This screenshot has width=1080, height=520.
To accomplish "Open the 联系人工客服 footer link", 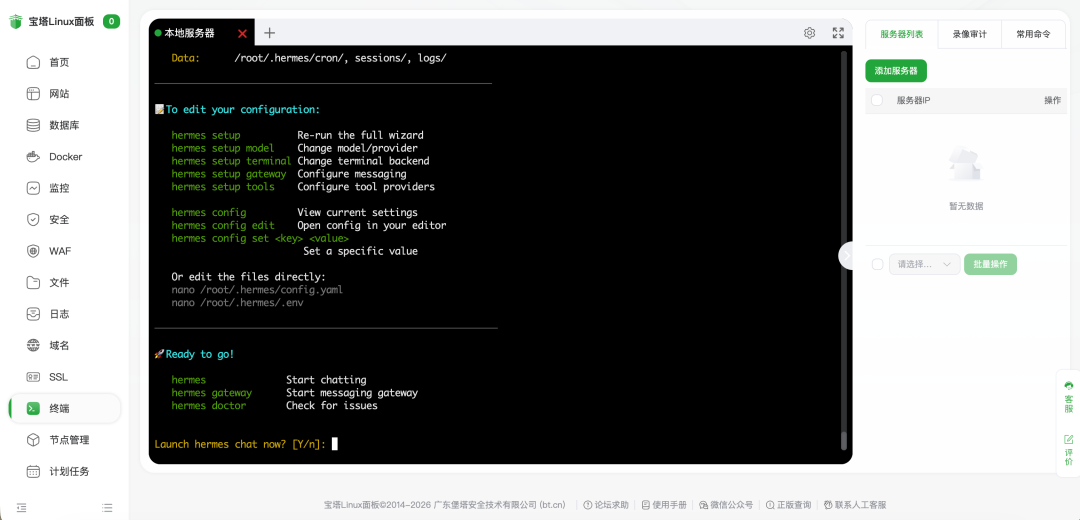I will (855, 505).
